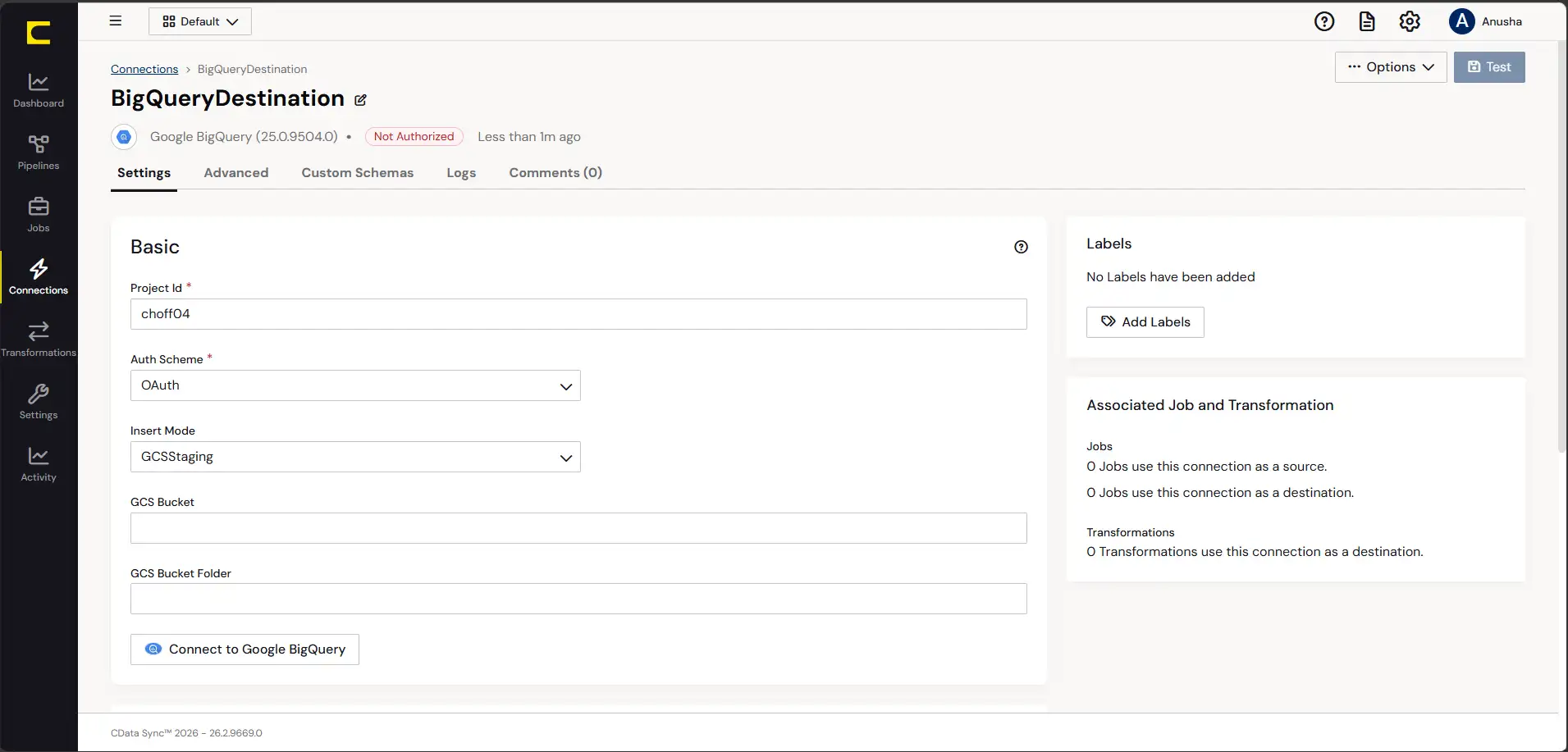Select the Connections sidebar icon

click(x=39, y=277)
